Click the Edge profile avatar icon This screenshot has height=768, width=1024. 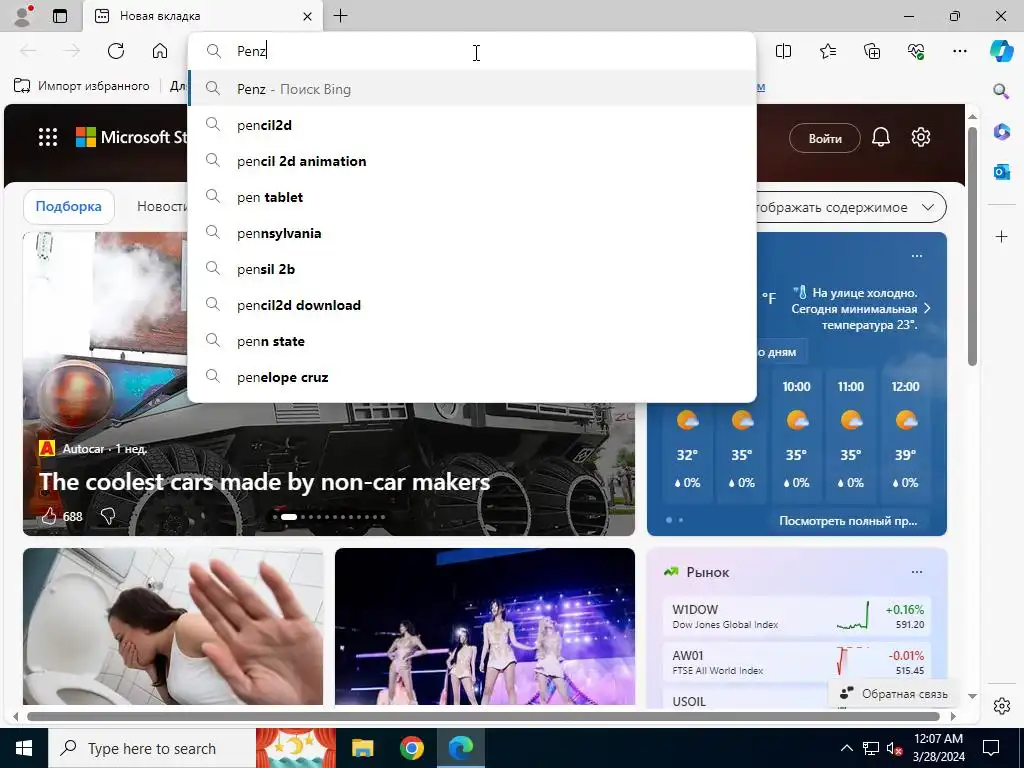point(23,16)
